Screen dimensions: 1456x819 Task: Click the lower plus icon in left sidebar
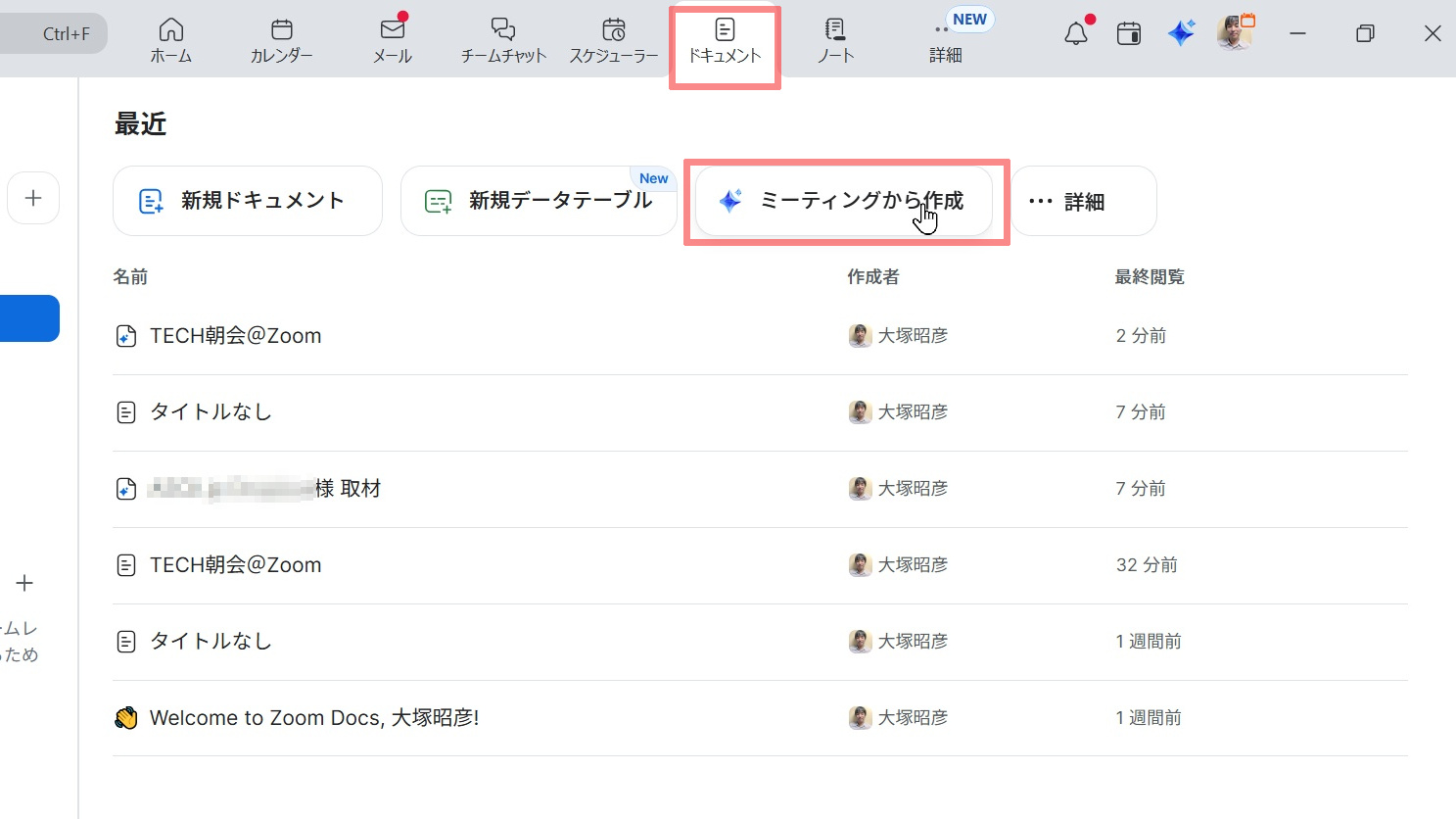(24, 583)
